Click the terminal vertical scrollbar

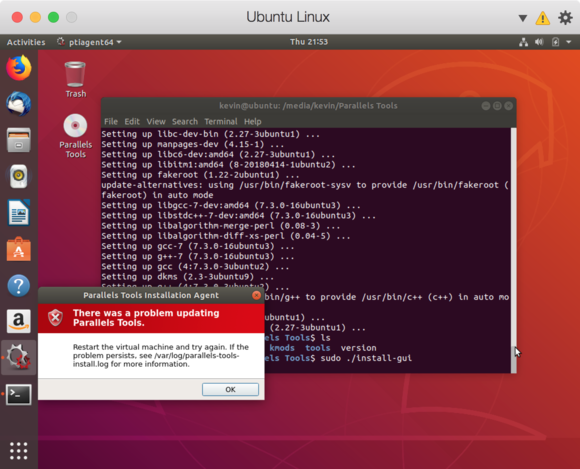tap(513, 250)
